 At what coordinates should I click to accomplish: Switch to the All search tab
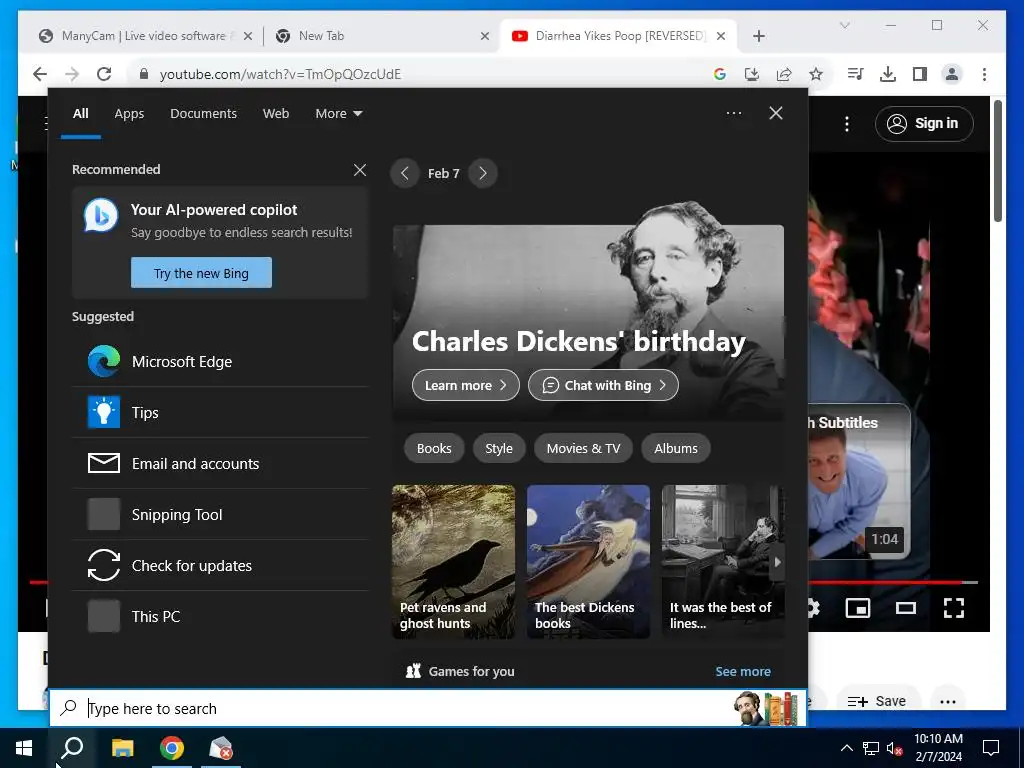(x=80, y=114)
